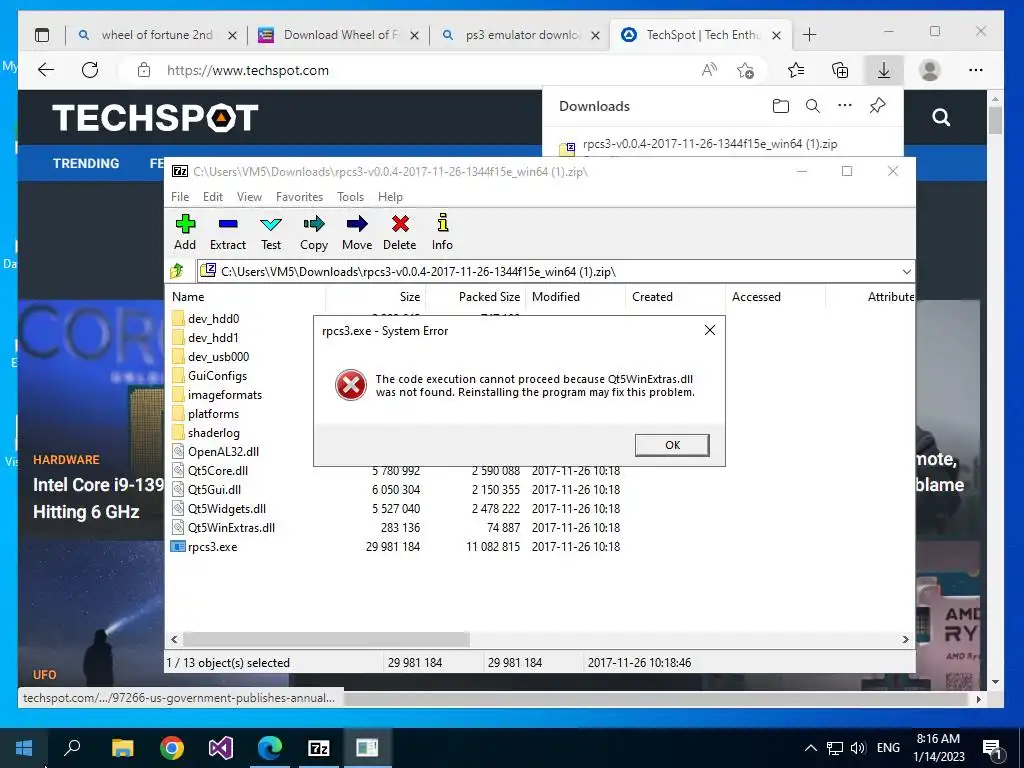Refresh the TechSpot page in Edge
Viewport: 1024px width, 768px height.
coord(90,70)
